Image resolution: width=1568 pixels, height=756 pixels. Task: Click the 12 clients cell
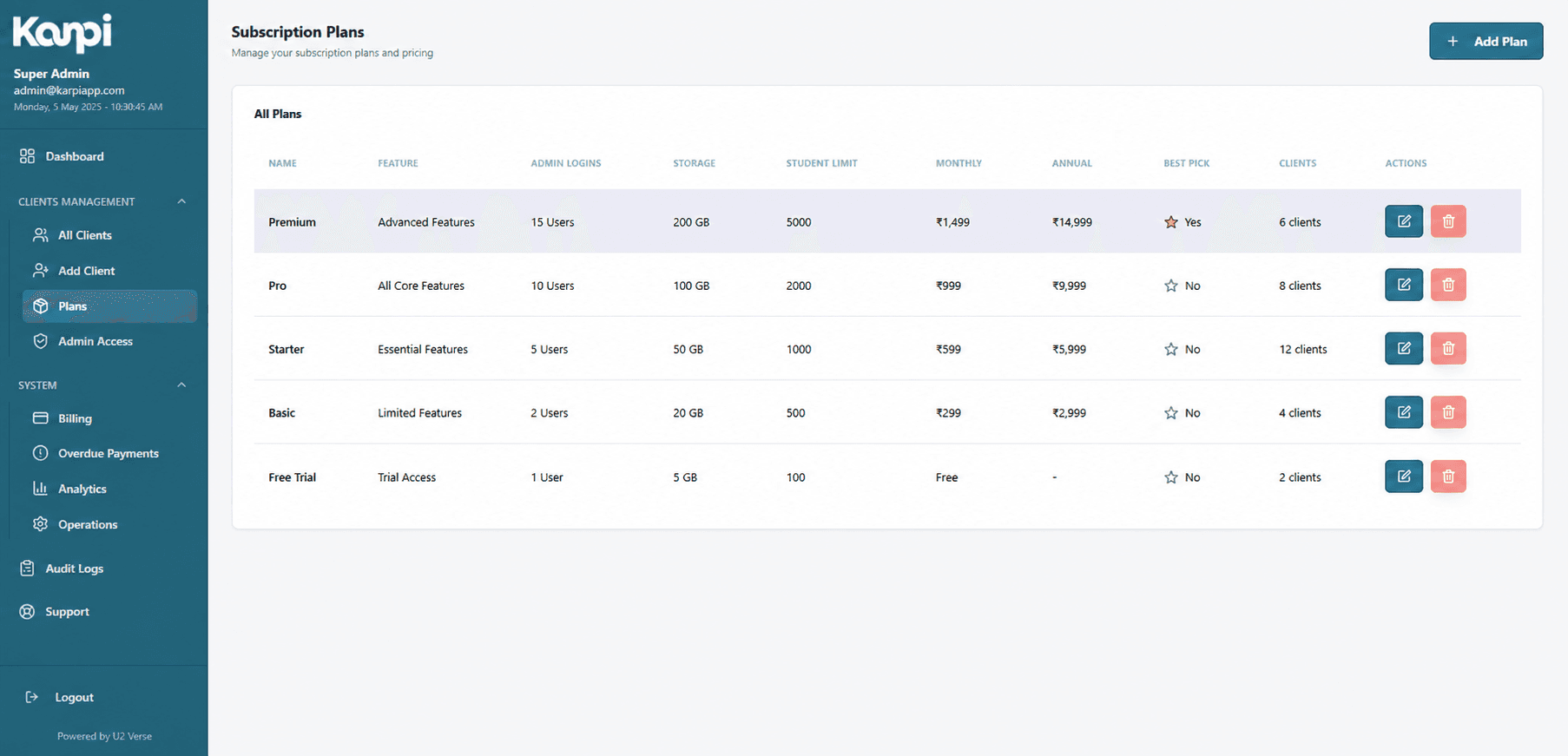[x=1302, y=349]
